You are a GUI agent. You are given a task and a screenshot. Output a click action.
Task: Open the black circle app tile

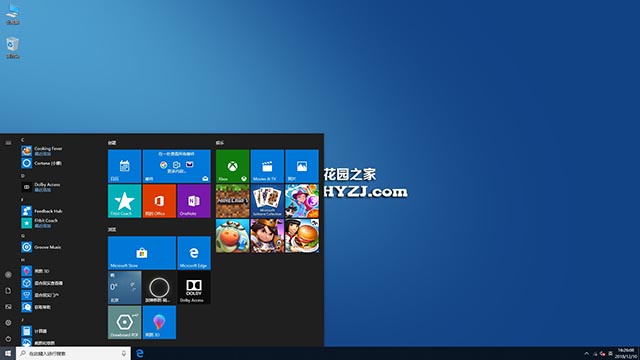point(159,288)
